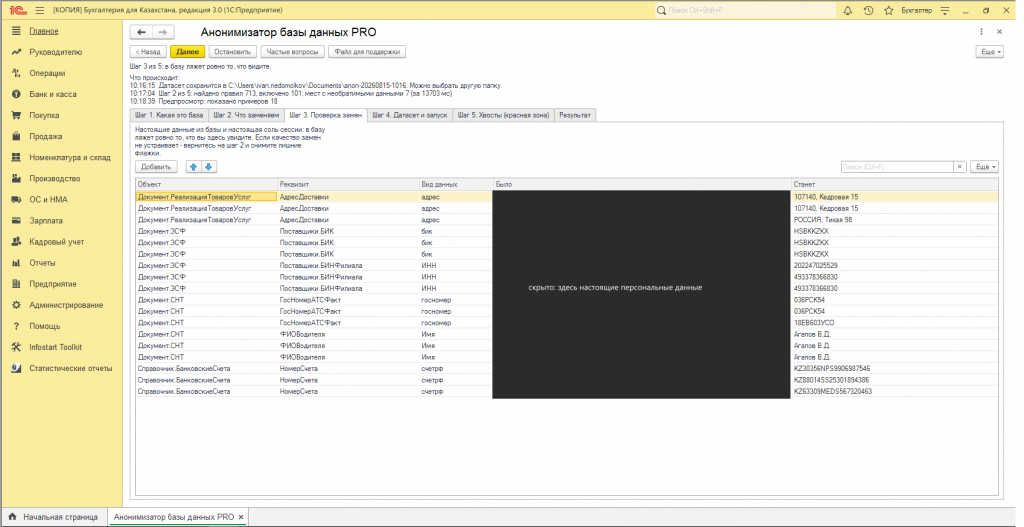1024x527 pixels.
Task: Open the Покупка shopping cart section
Action: (x=44, y=116)
